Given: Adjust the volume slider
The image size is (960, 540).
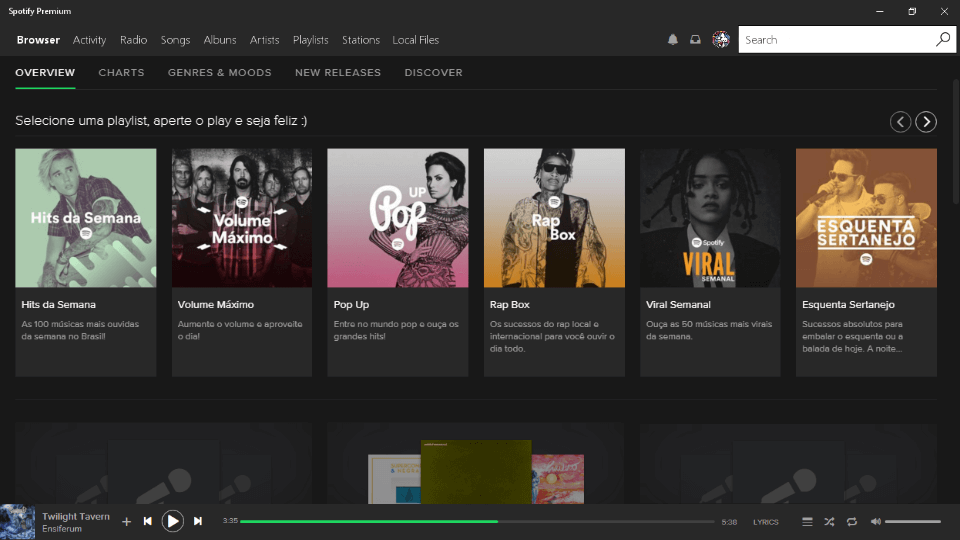Looking at the screenshot, I should pos(912,522).
